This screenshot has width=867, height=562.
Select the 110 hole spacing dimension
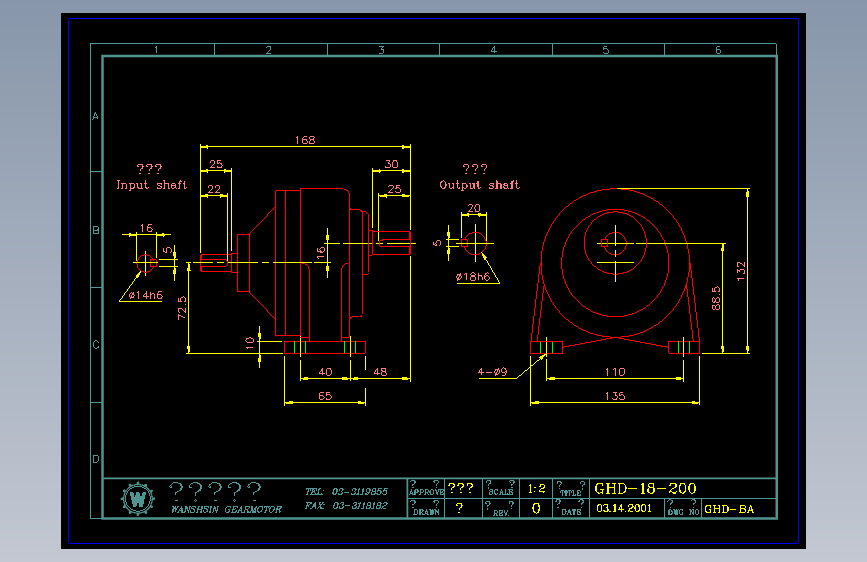coord(615,372)
